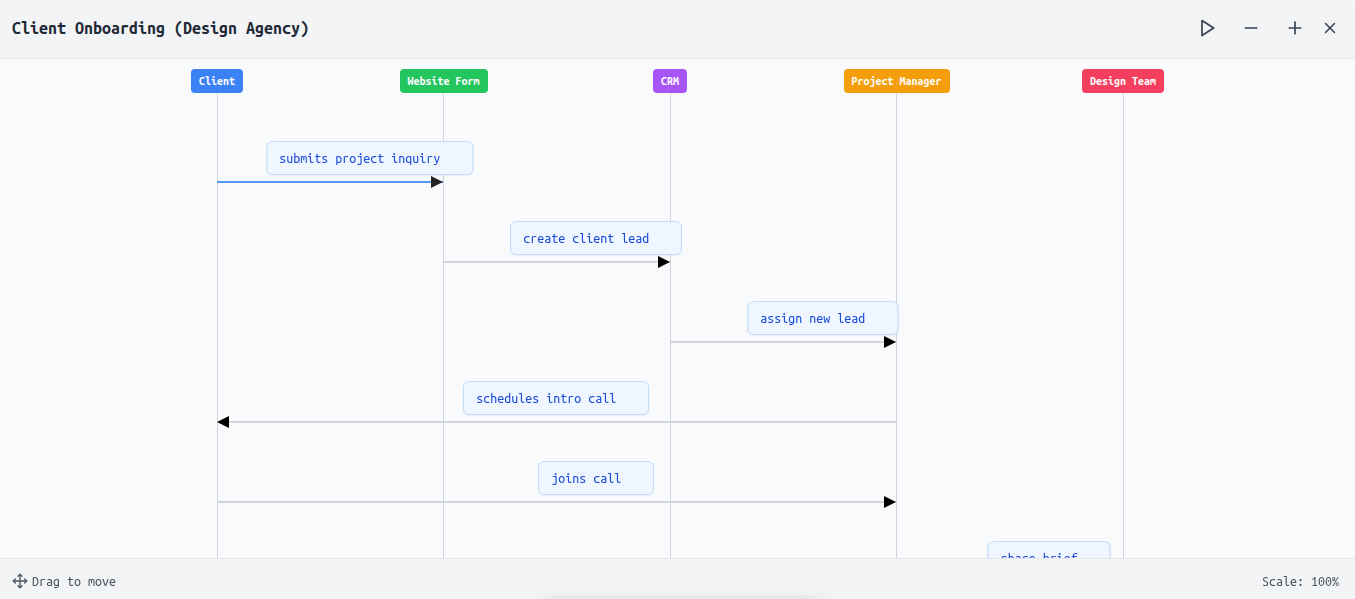The width and height of the screenshot is (1355, 599).
Task: Select the Website Form participant header
Action: pos(443,81)
